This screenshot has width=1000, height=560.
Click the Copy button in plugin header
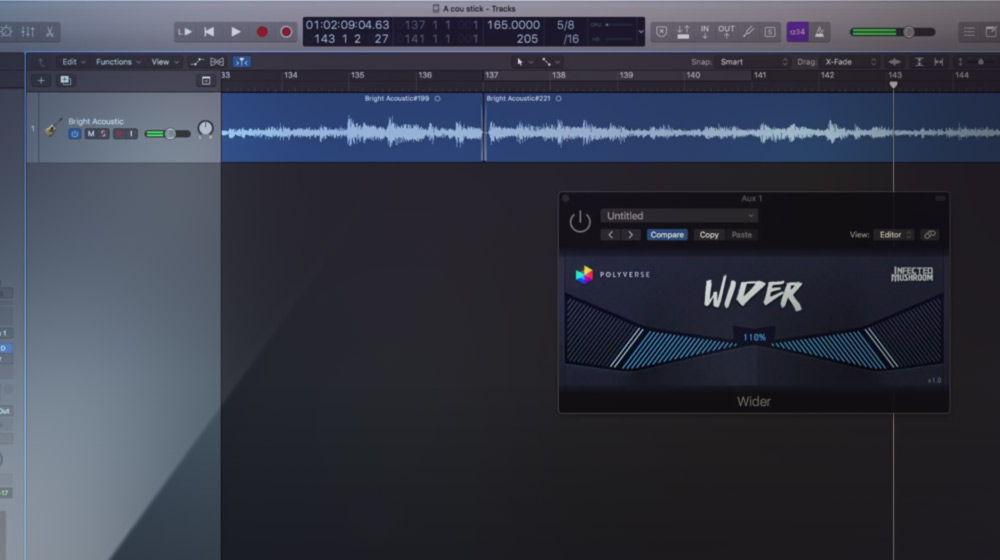pos(709,235)
